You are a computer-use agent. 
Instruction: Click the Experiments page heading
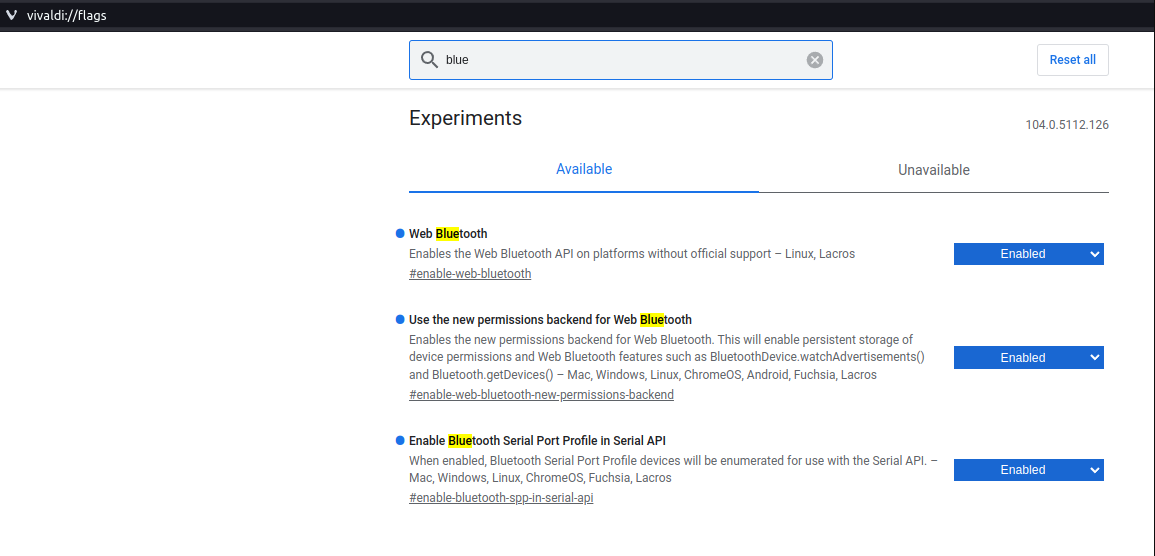(465, 118)
